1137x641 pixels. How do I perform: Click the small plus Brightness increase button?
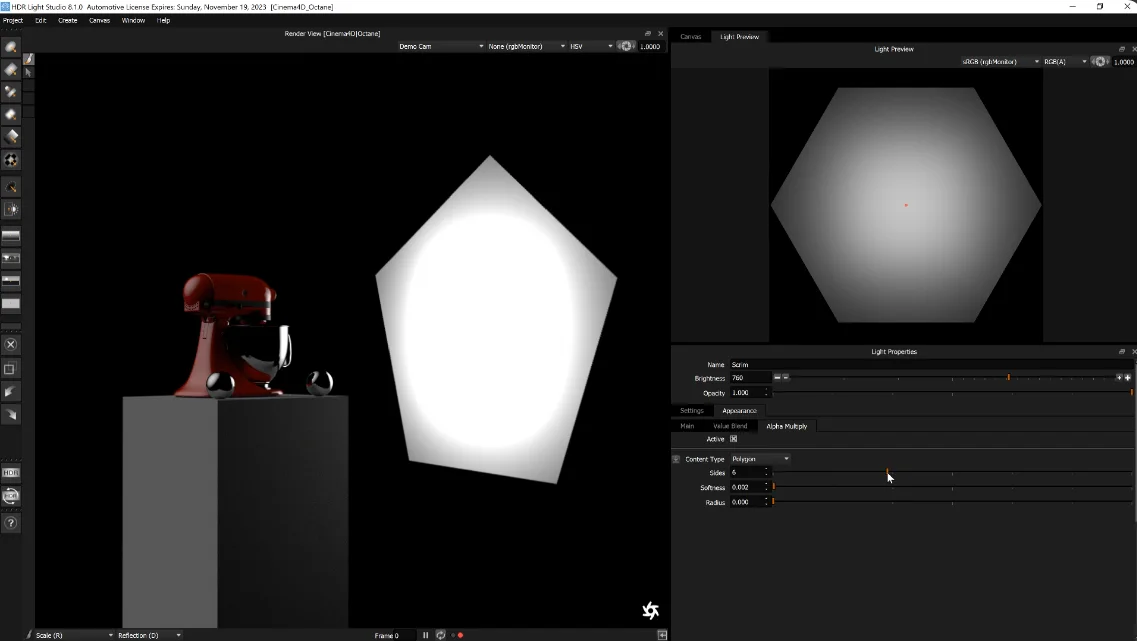[x=1119, y=378]
